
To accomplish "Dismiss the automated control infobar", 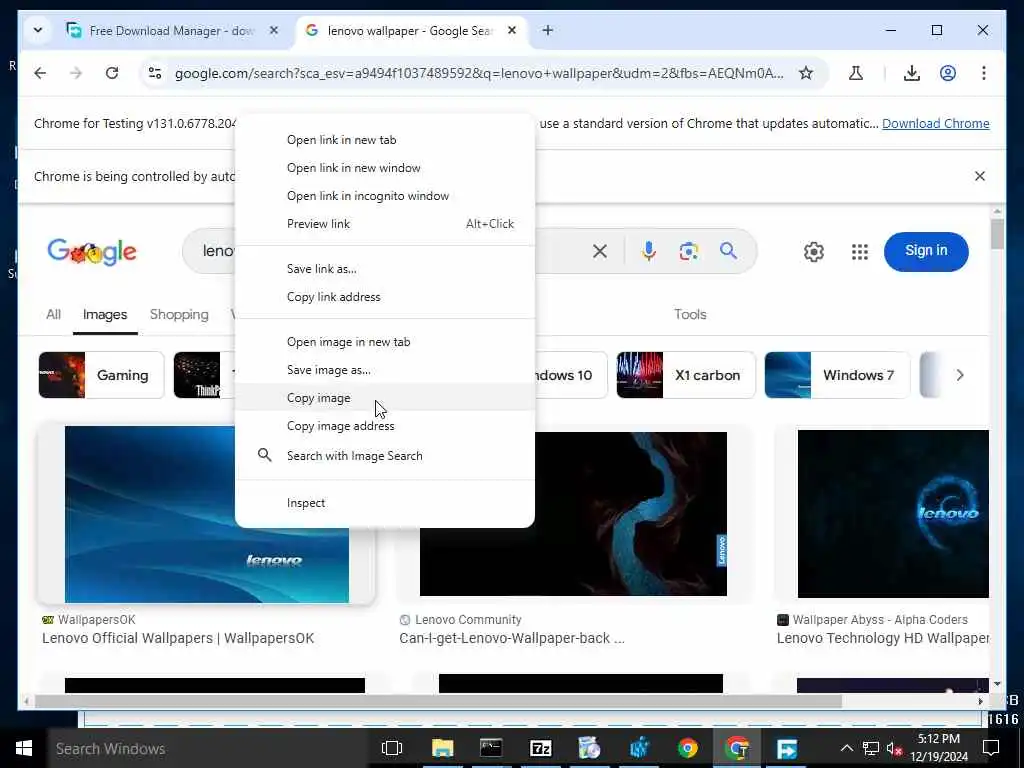I will (980, 176).
